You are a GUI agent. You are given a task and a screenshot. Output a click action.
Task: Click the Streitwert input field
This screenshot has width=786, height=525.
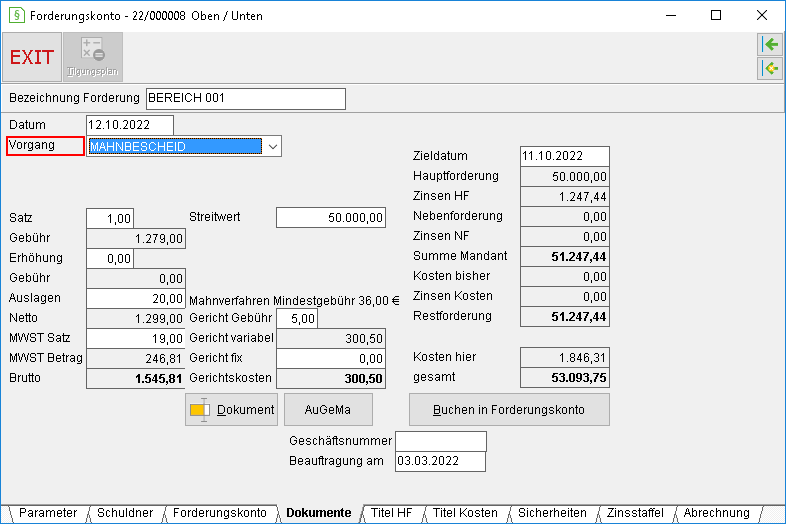[x=331, y=218]
